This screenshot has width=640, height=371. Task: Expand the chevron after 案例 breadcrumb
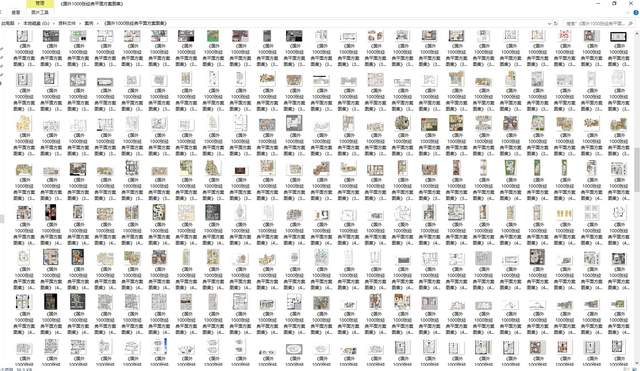98,24
